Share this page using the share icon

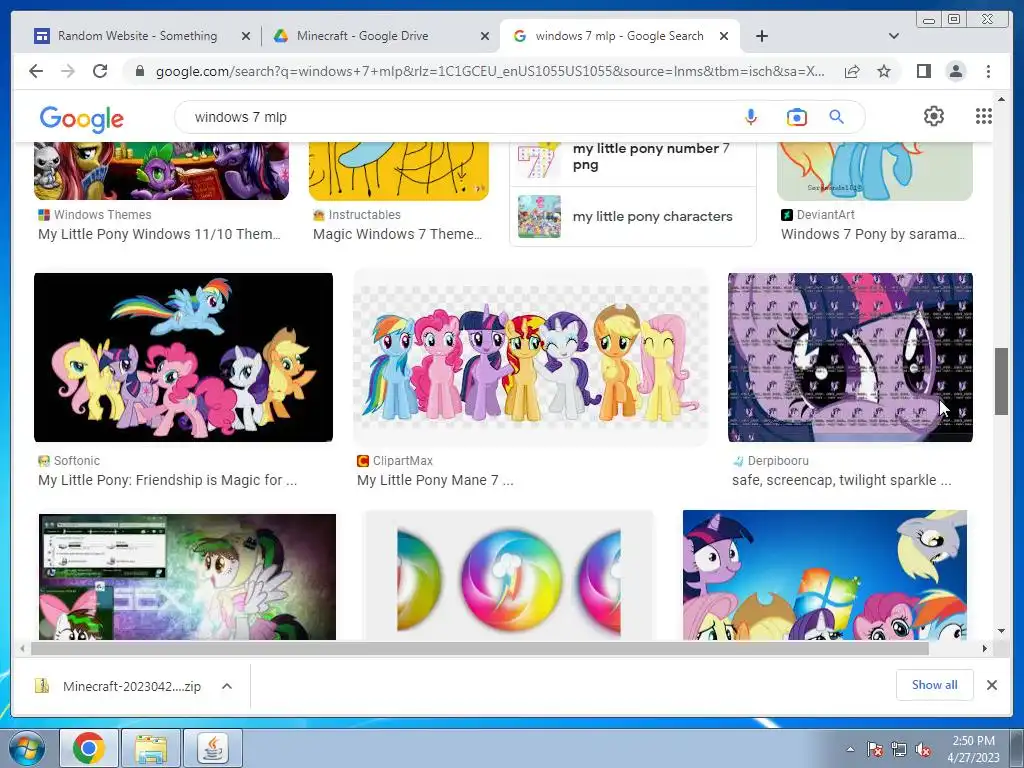pyautogui.click(x=852, y=71)
